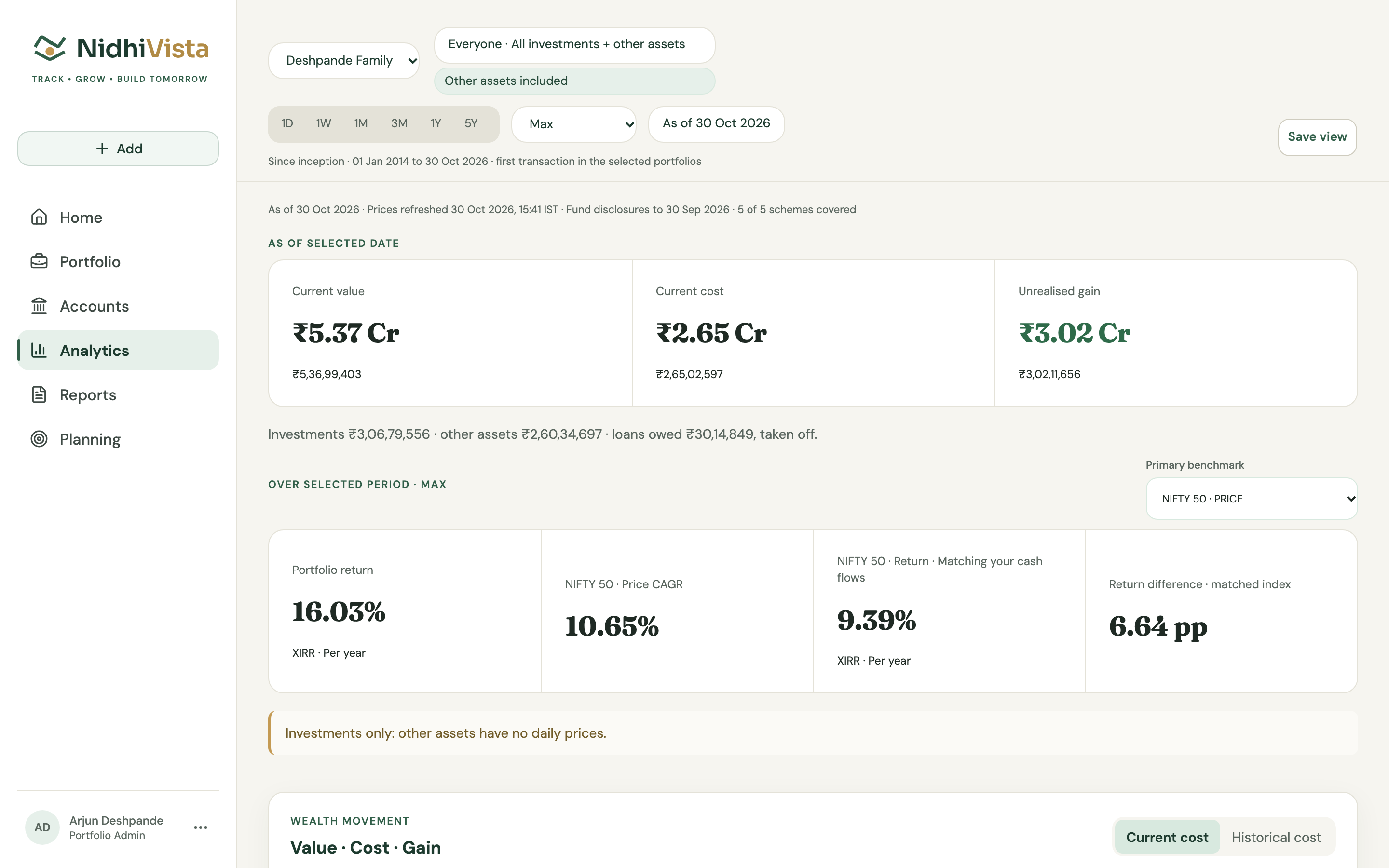Select the 5Y time range
Viewport: 1389px width, 868px height.
[471, 123]
